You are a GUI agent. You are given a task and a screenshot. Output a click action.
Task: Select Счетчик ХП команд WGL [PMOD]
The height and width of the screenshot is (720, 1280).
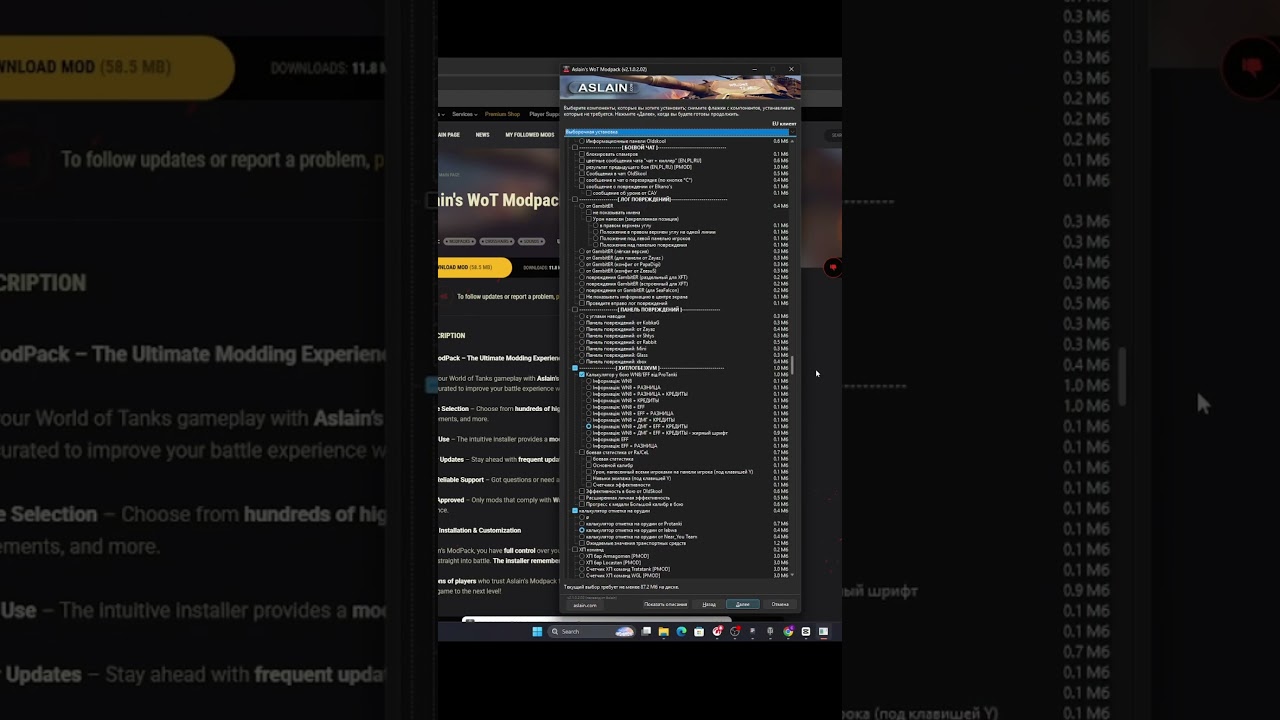coord(582,575)
